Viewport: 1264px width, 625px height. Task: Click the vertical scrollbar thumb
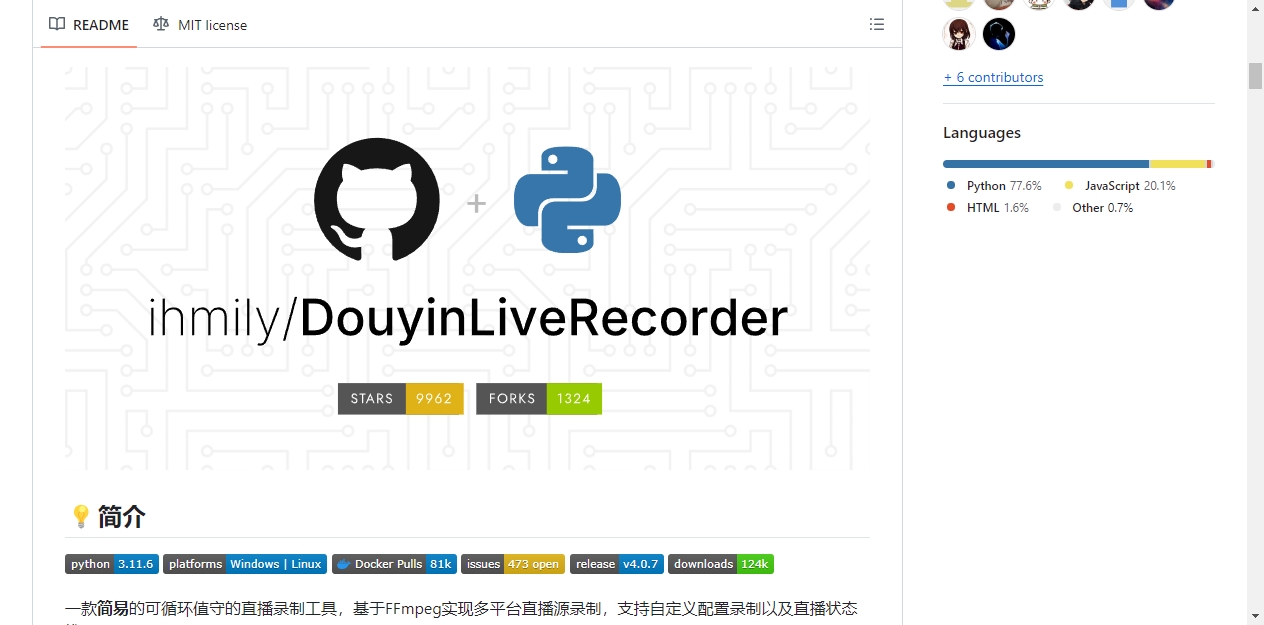pos(1255,76)
